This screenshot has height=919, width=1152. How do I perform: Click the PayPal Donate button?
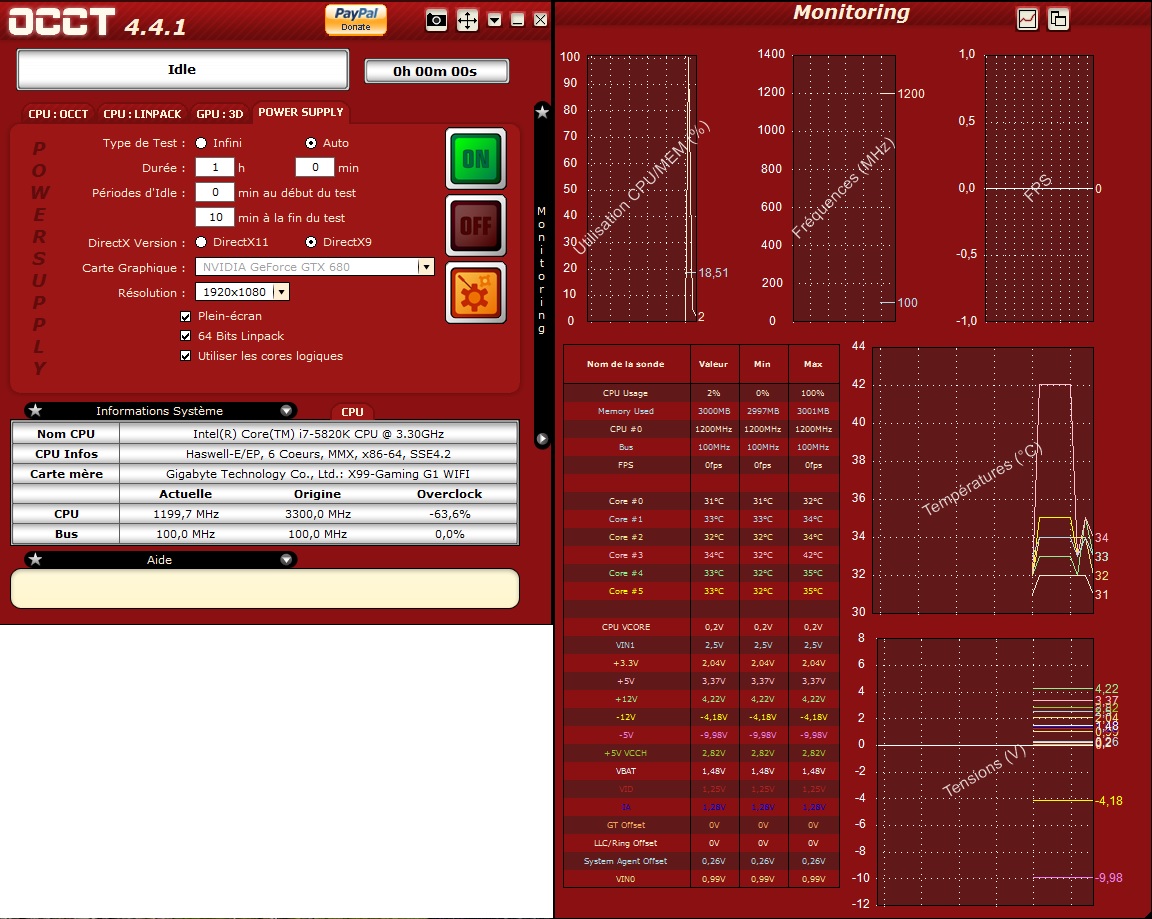click(x=356, y=19)
